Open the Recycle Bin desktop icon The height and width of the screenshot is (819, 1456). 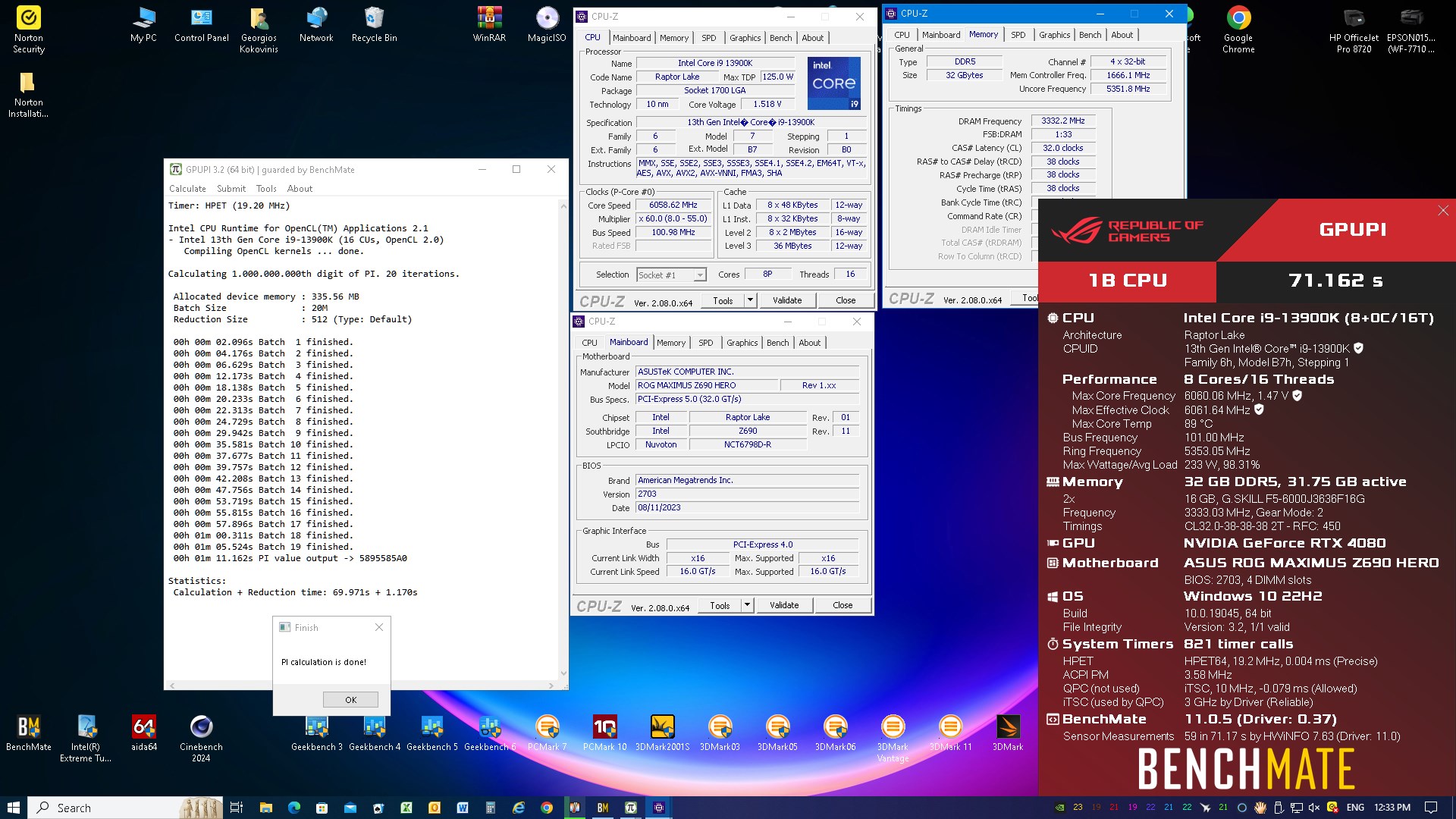pyautogui.click(x=374, y=25)
